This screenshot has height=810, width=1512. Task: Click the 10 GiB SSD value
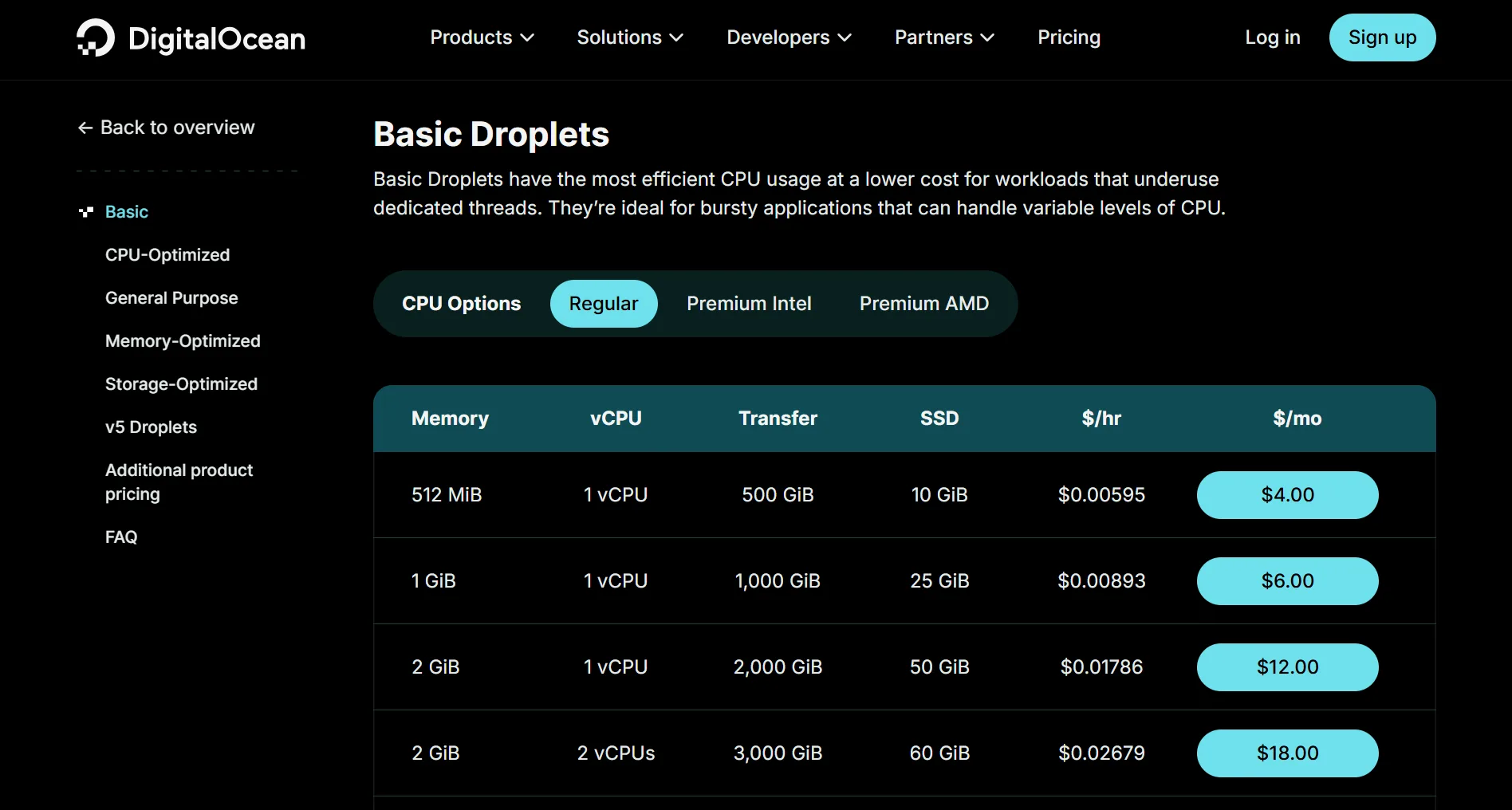[939, 495]
